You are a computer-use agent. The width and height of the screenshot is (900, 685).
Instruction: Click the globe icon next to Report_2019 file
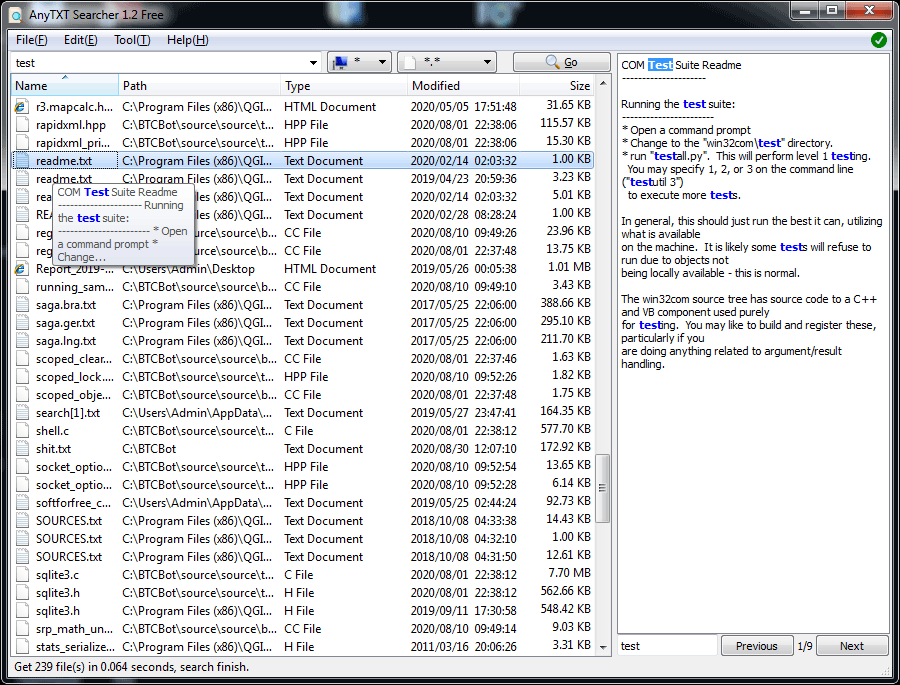22,268
